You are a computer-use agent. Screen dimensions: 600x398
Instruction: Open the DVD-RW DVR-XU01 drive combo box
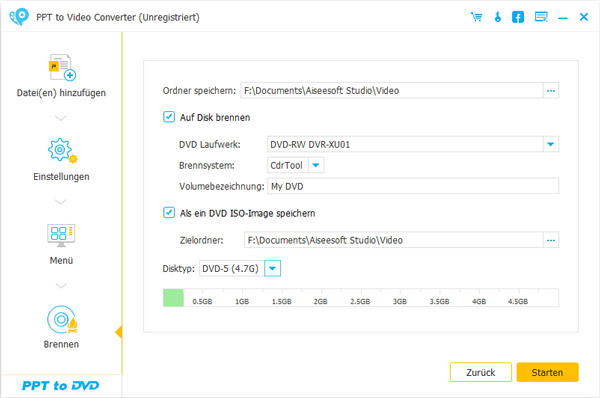(x=413, y=144)
